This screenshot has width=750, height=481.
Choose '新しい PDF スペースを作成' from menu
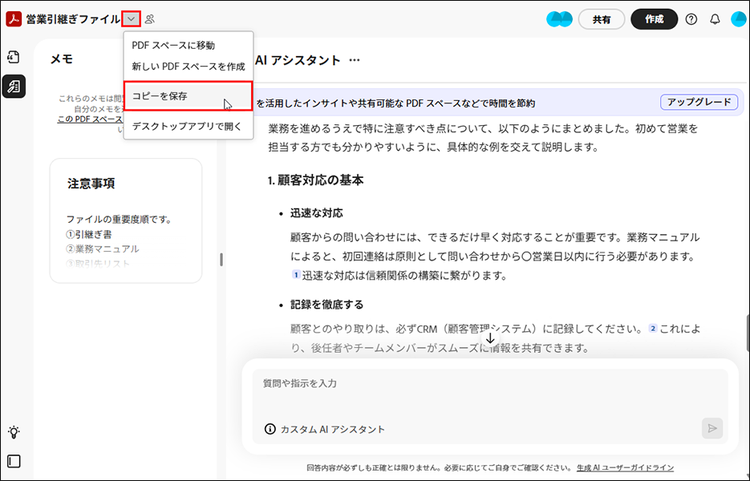coord(188,66)
